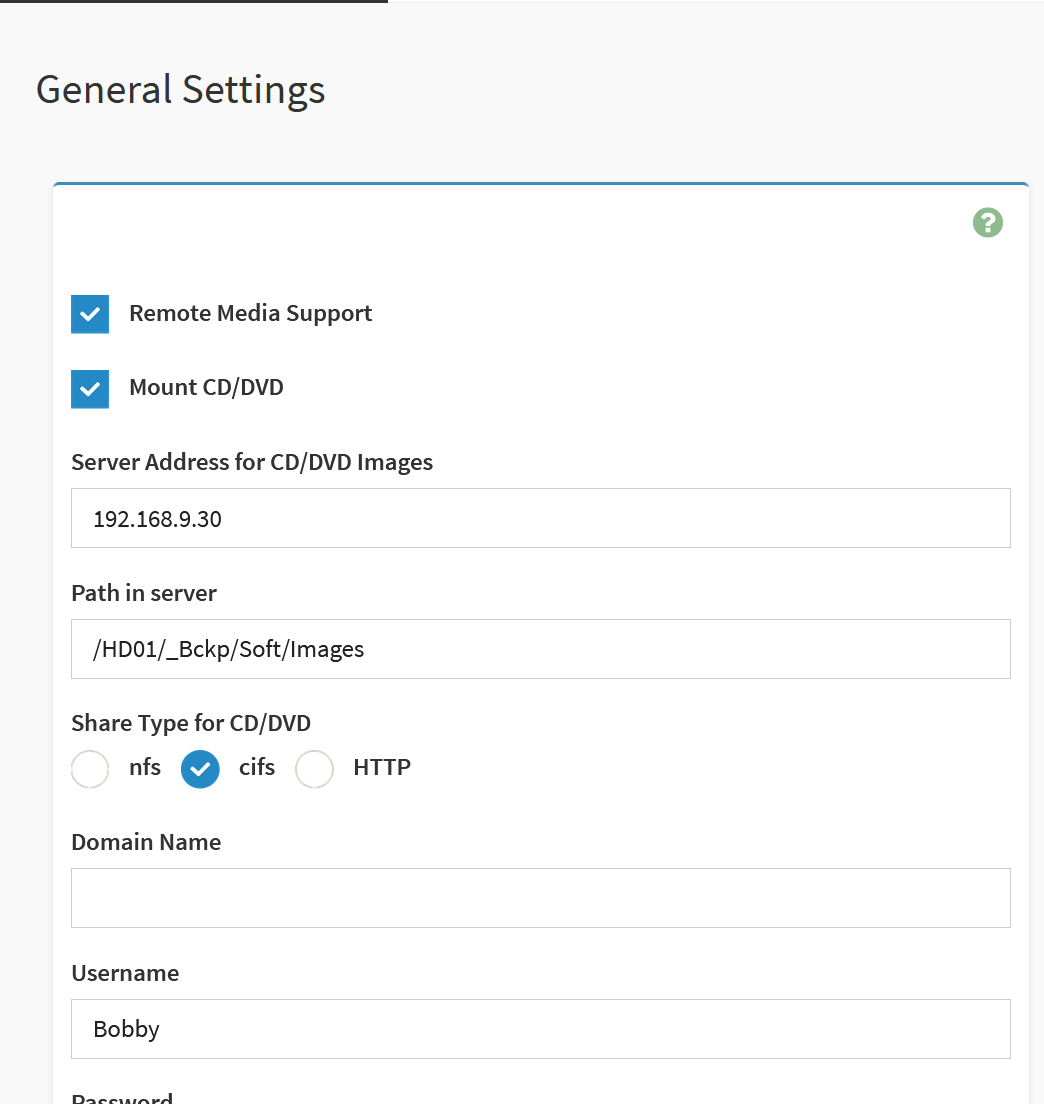Uncheck the Mount CD/DVD checkbox
The height and width of the screenshot is (1104, 1044).
[90, 388]
